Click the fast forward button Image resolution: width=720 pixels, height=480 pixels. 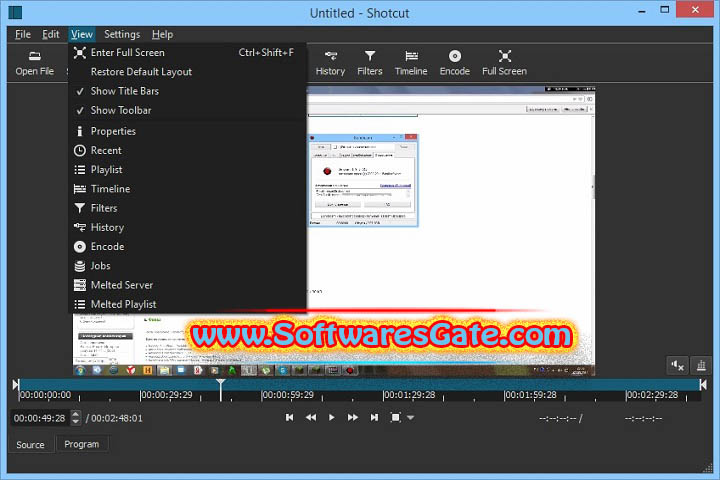(353, 418)
